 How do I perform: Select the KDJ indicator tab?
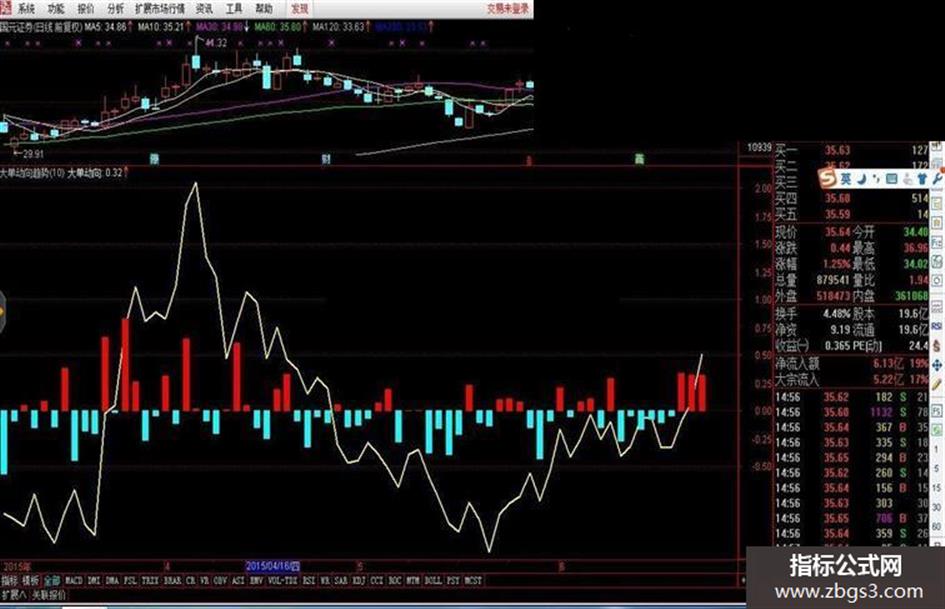point(359,581)
